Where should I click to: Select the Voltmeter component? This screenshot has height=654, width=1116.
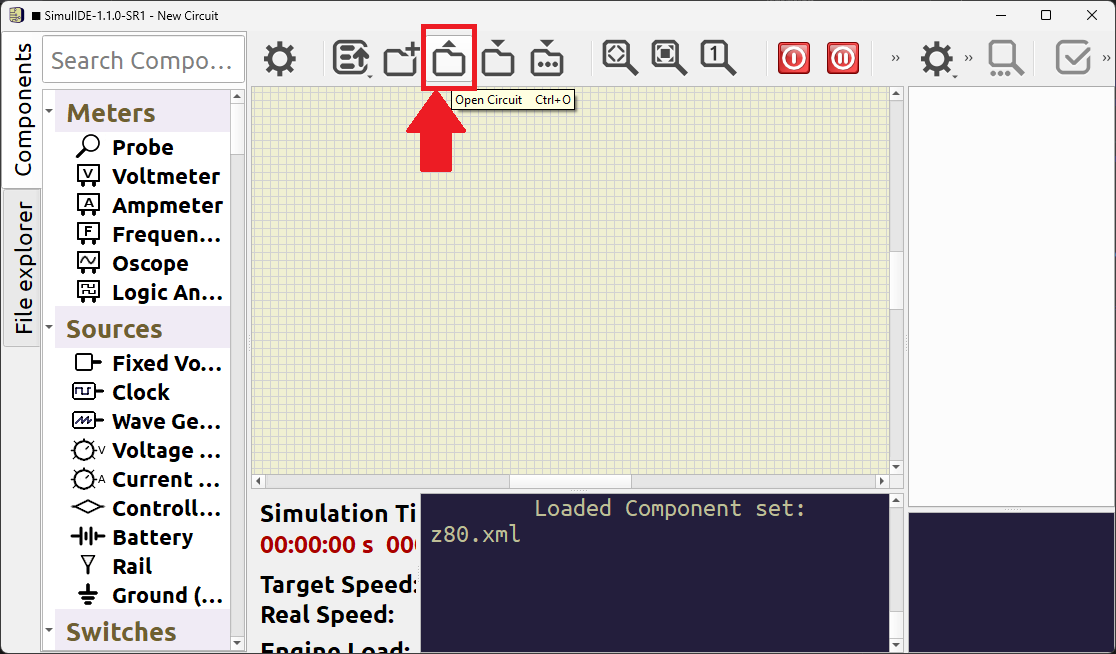point(165,176)
